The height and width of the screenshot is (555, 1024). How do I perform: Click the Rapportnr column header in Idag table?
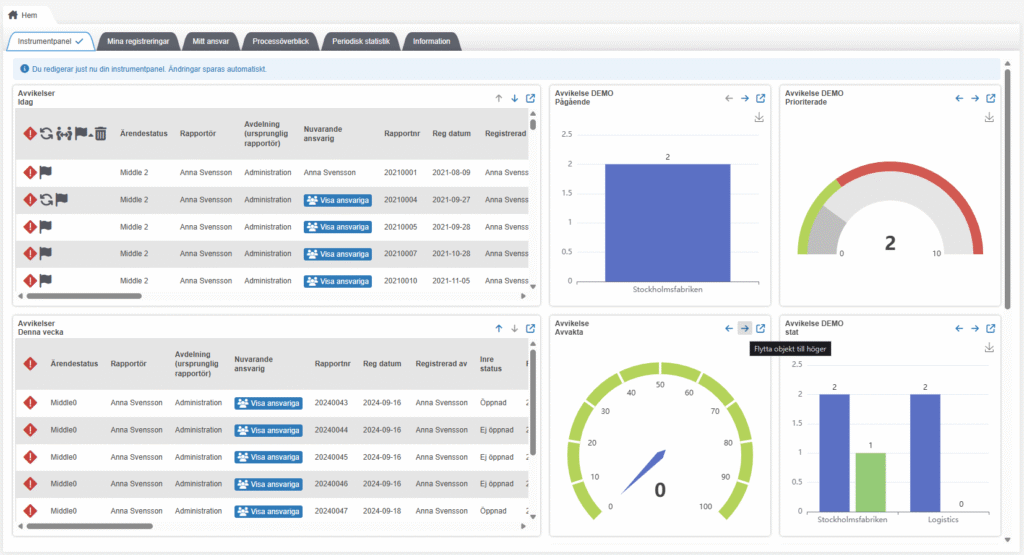pyautogui.click(x=401, y=134)
